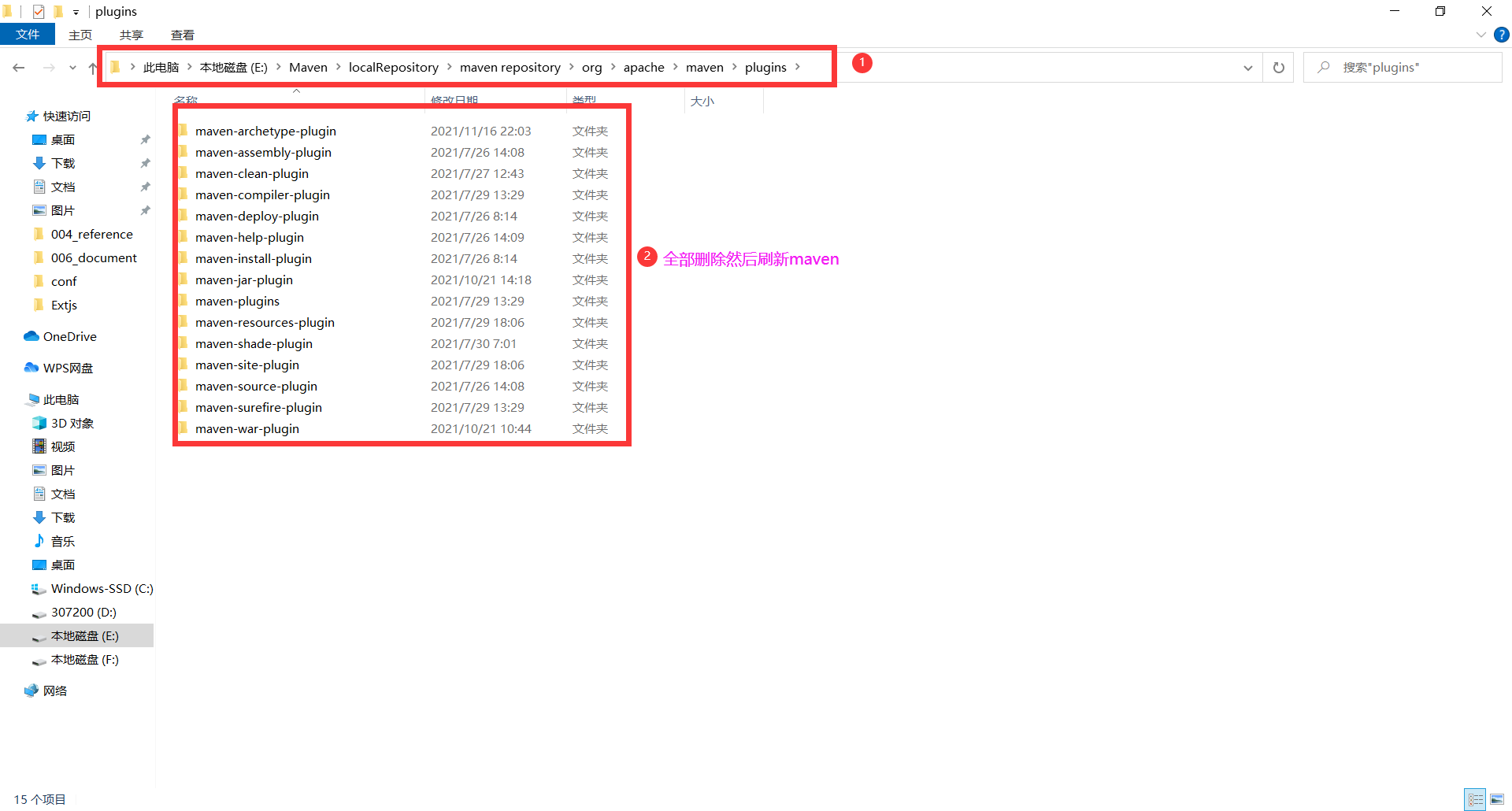The width and height of the screenshot is (1512, 811).
Task: Select the maven-compiler-plugin folder
Action: tap(262, 194)
